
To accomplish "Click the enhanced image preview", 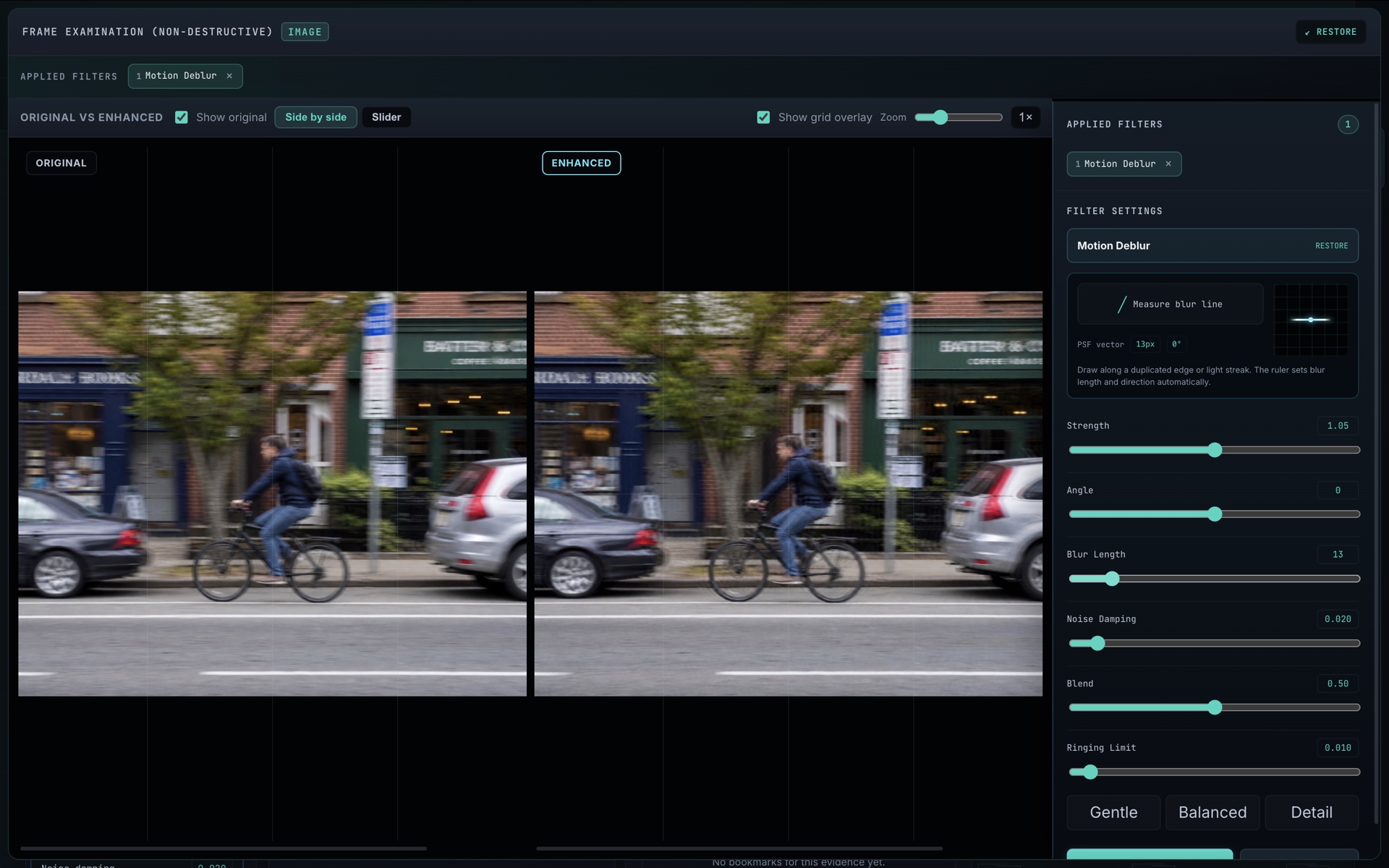I will click(788, 494).
